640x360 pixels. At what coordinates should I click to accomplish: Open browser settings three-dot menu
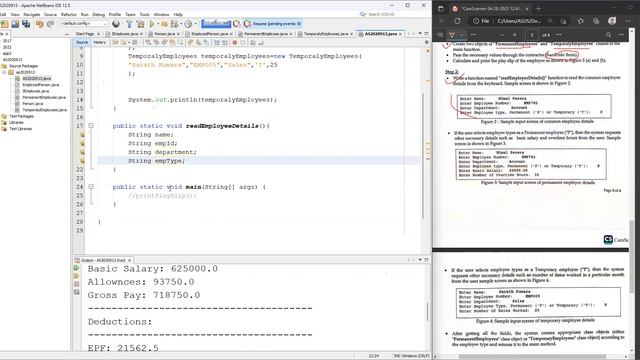click(x=629, y=21)
